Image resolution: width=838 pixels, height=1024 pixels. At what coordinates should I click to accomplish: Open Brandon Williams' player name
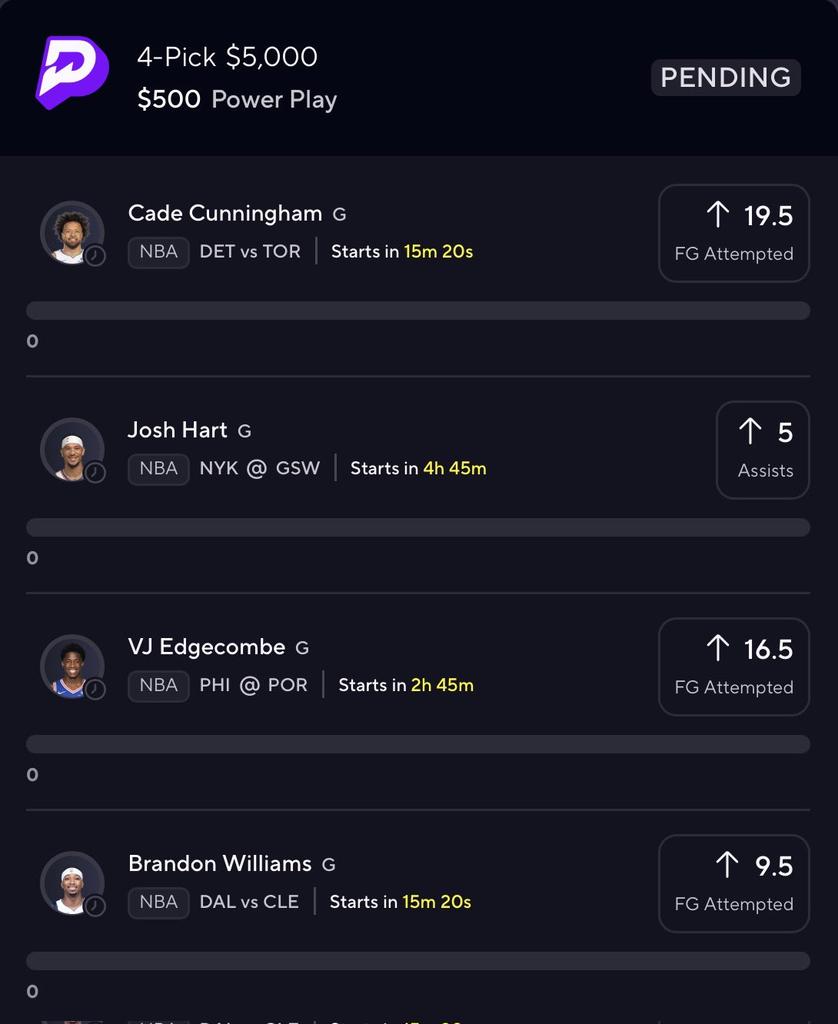point(220,863)
